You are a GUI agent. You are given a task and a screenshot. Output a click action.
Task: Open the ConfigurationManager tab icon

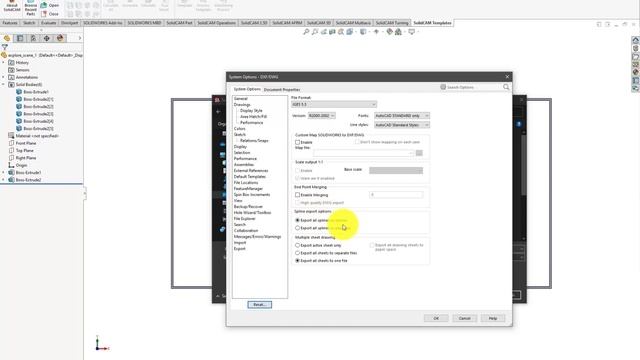pos(33,38)
